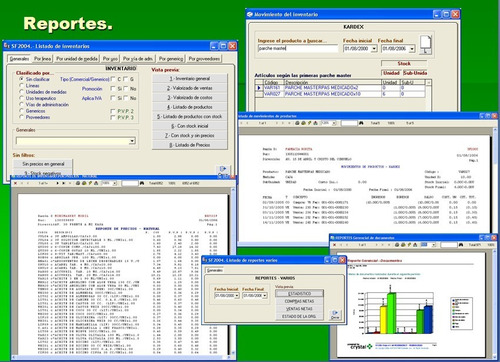Viewport: 500px width, 362px height.
Task: Open Fecha Final dropdown in reportes varios
Action: pyautogui.click(x=265, y=296)
